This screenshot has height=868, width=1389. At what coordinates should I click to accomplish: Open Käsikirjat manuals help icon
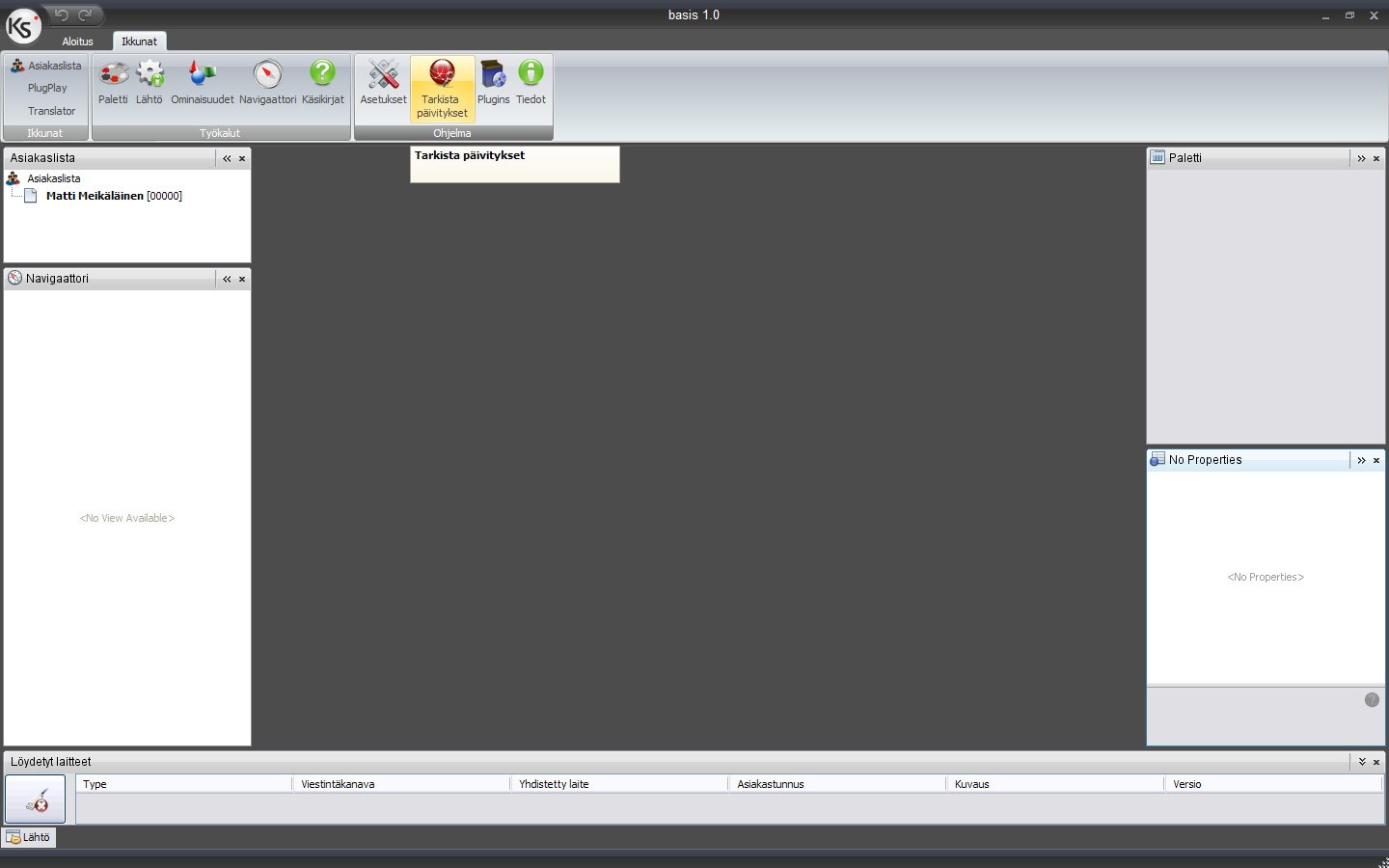(x=322, y=83)
